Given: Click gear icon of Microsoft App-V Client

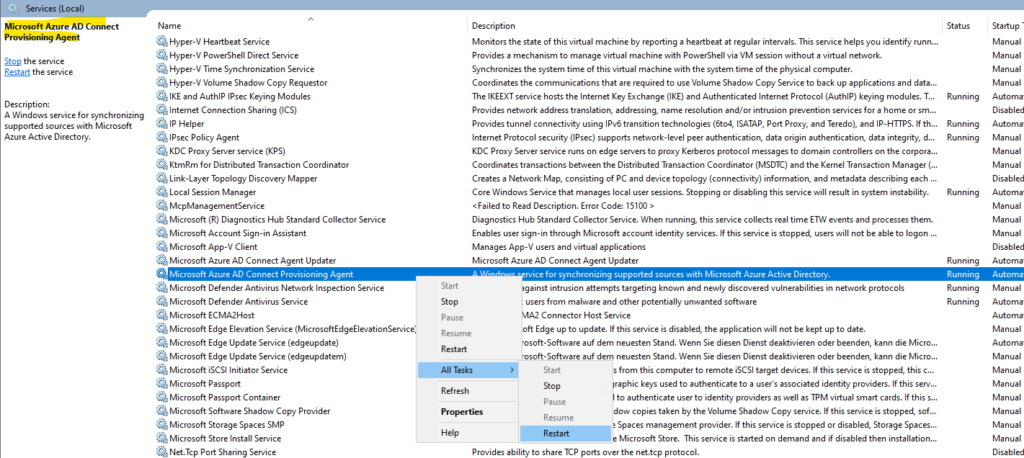Looking at the screenshot, I should (162, 247).
